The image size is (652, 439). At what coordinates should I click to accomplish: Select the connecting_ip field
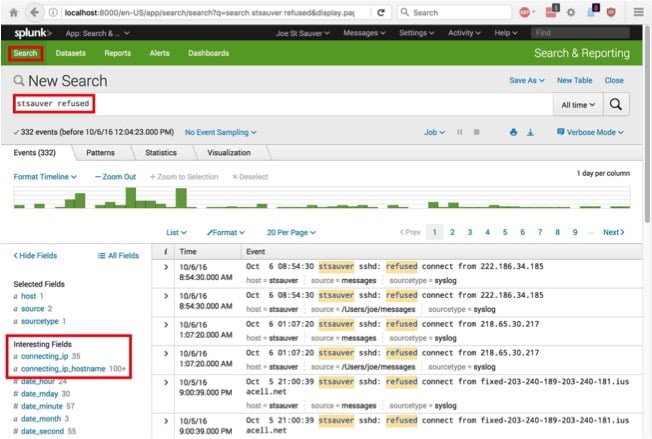44,356
